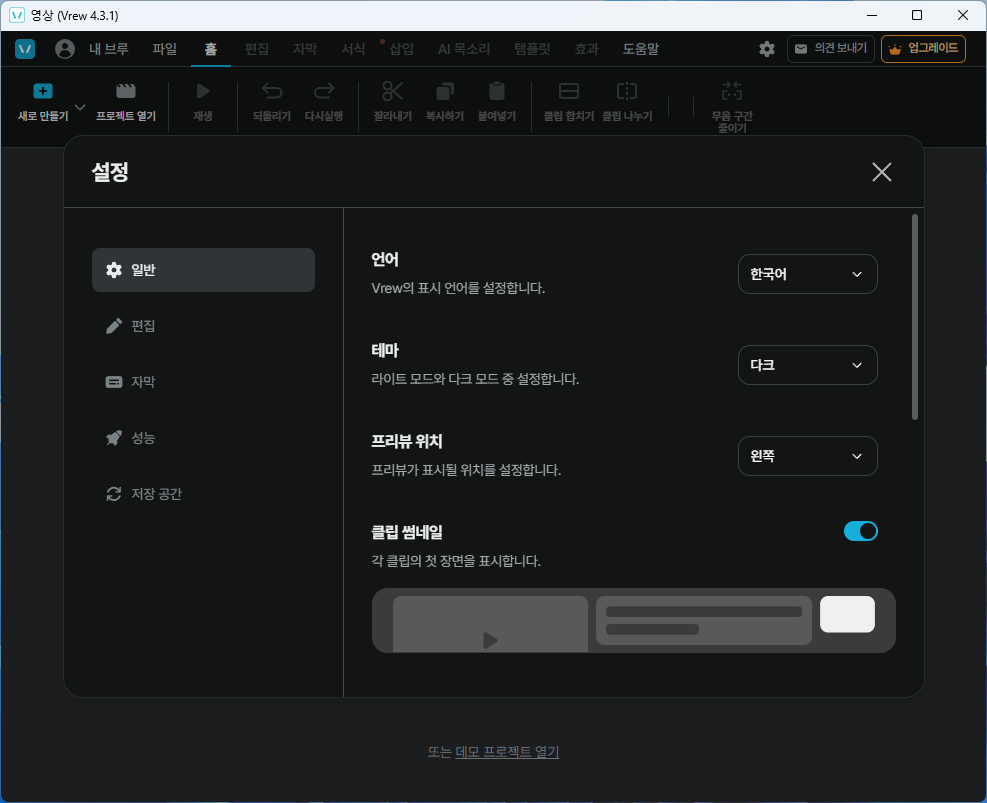Click the 붙여넣기 clipboard icon
Image resolution: width=987 pixels, height=803 pixels.
[497, 91]
